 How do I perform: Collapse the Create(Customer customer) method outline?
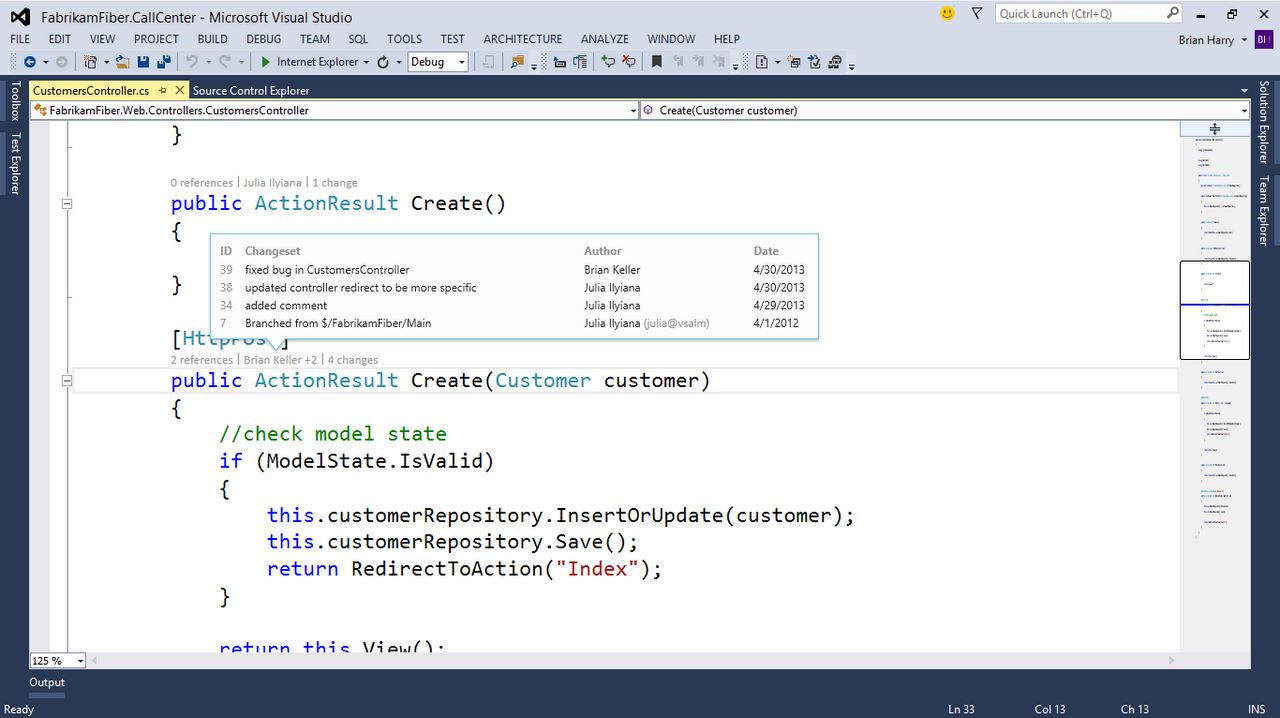67,381
